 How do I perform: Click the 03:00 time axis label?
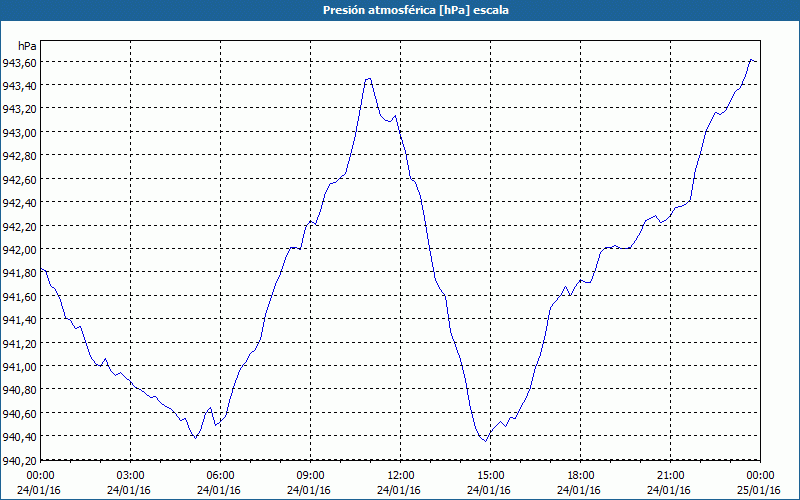[x=131, y=476]
